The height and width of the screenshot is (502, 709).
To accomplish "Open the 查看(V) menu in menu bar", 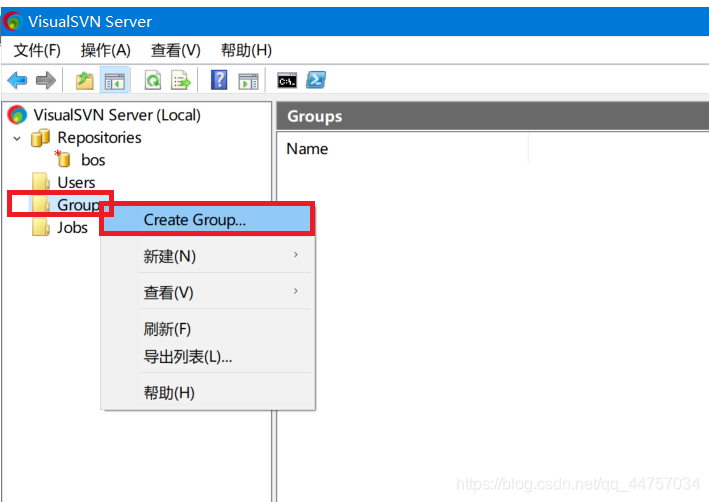I will pos(175,50).
